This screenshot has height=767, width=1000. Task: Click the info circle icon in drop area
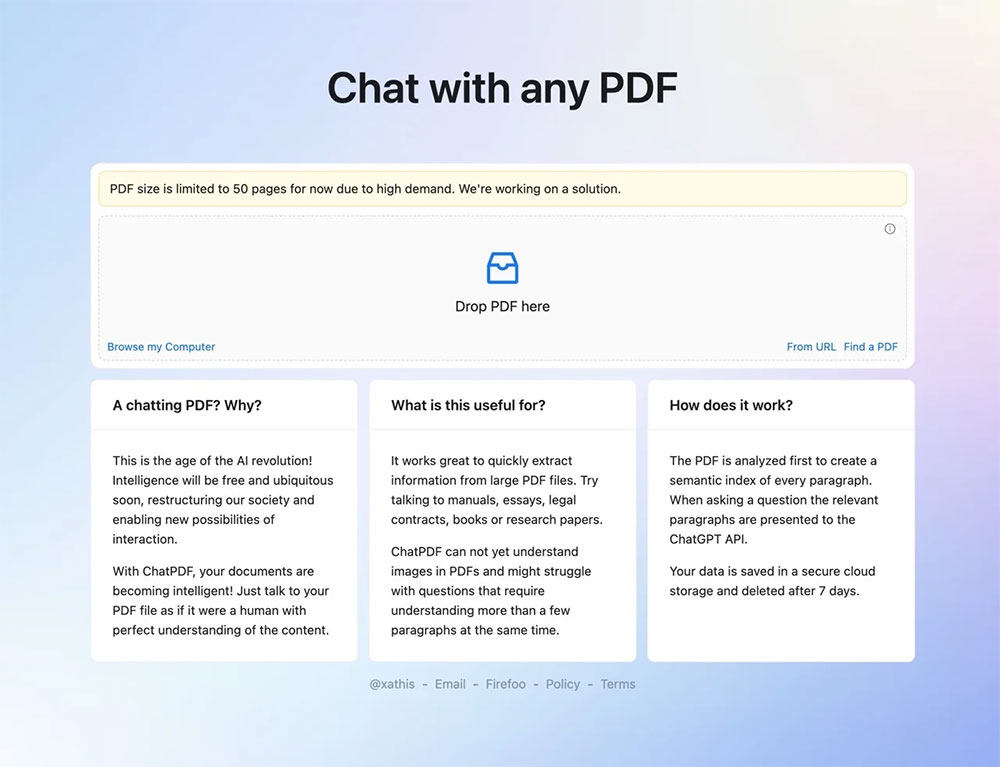pos(890,229)
